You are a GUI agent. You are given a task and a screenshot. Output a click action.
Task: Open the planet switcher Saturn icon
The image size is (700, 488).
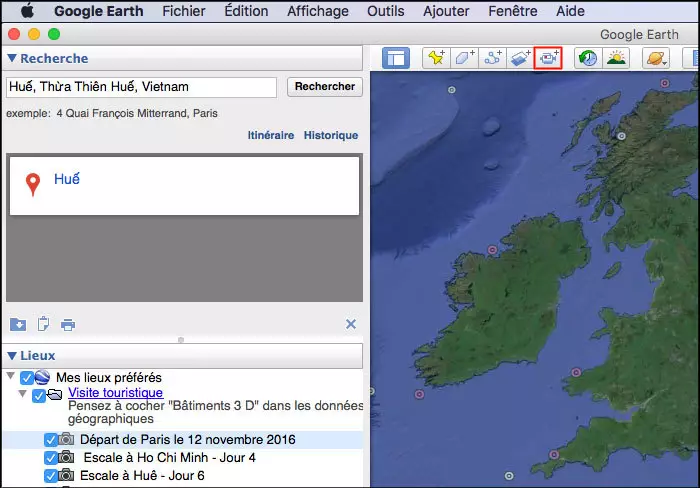(656, 58)
